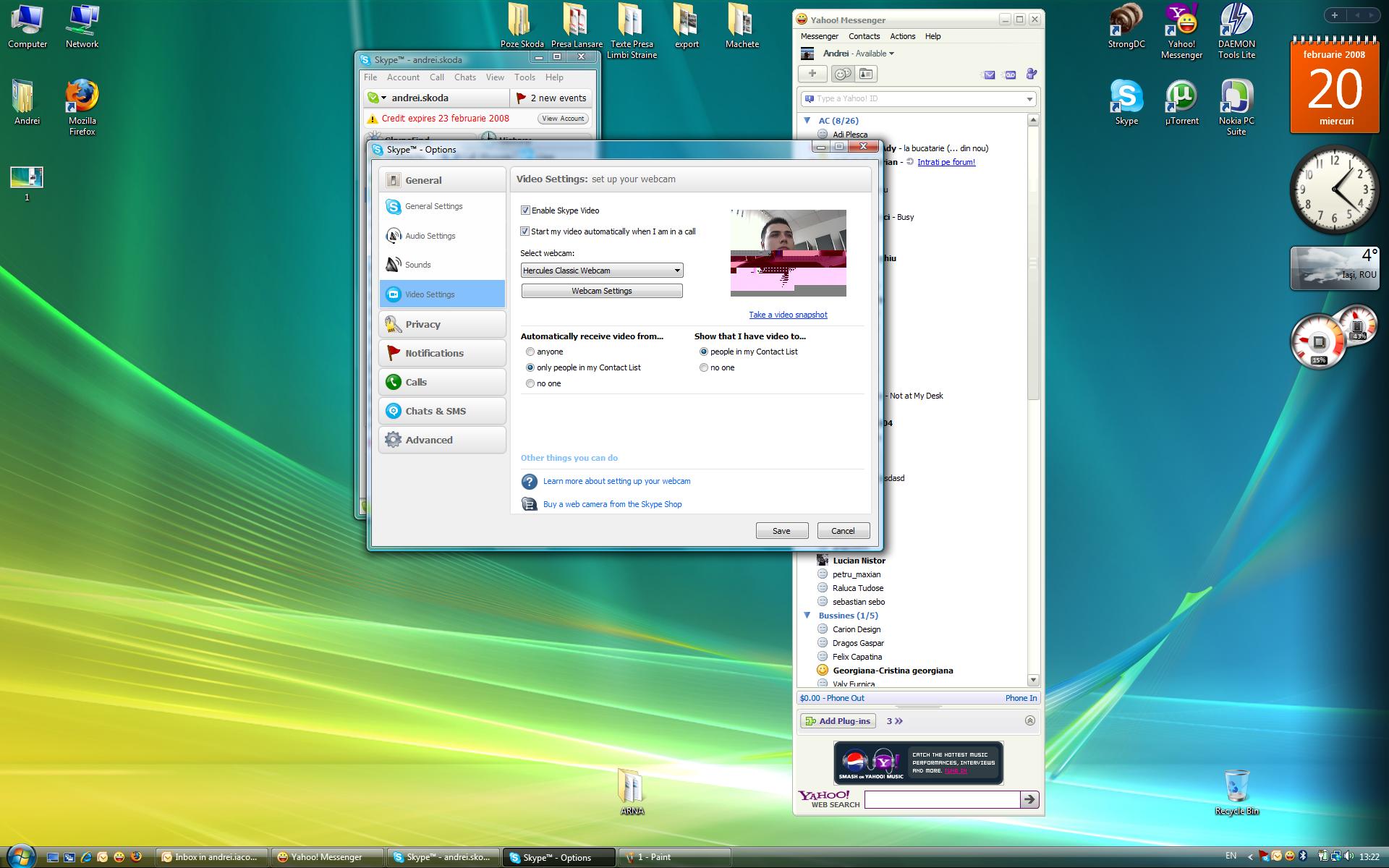The image size is (1389, 868).
Task: Select receive video from anyone
Action: (x=530, y=352)
